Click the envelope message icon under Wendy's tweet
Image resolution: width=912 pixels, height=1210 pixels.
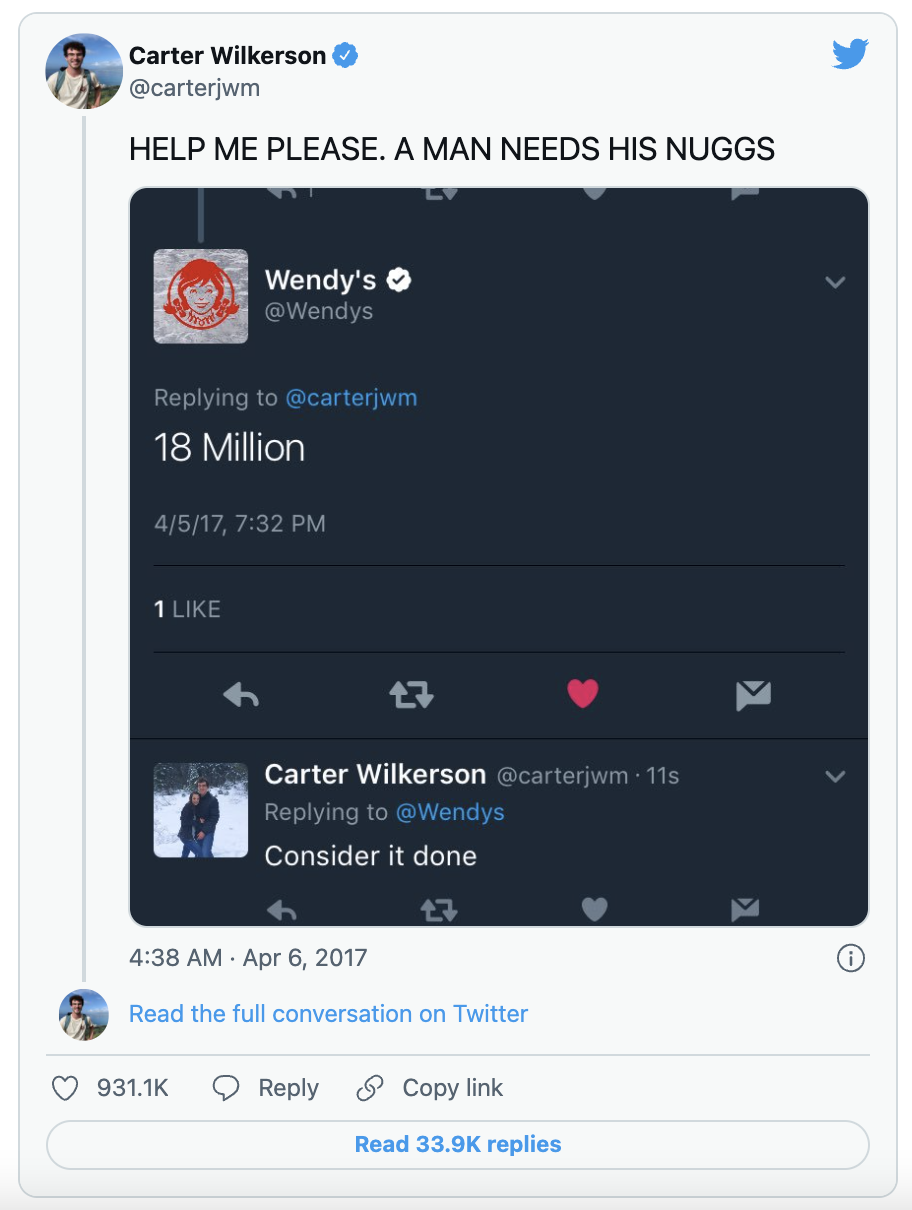(753, 694)
